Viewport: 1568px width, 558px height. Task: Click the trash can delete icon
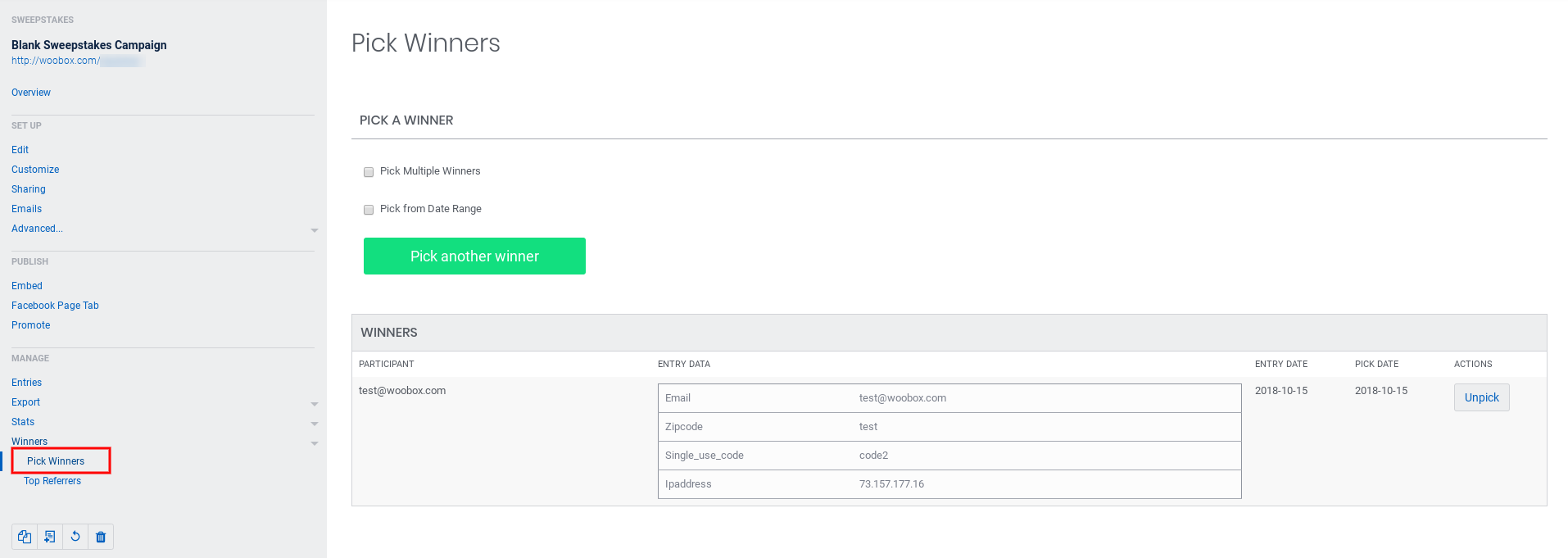pyautogui.click(x=101, y=537)
